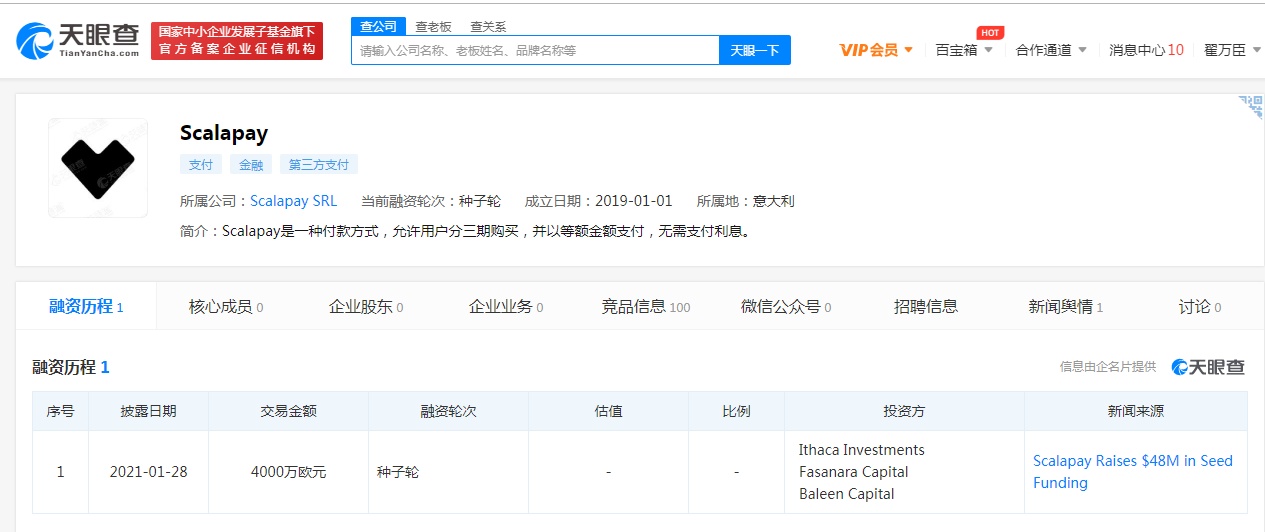
Task: Click the 交易金额 column header
Action: [288, 411]
